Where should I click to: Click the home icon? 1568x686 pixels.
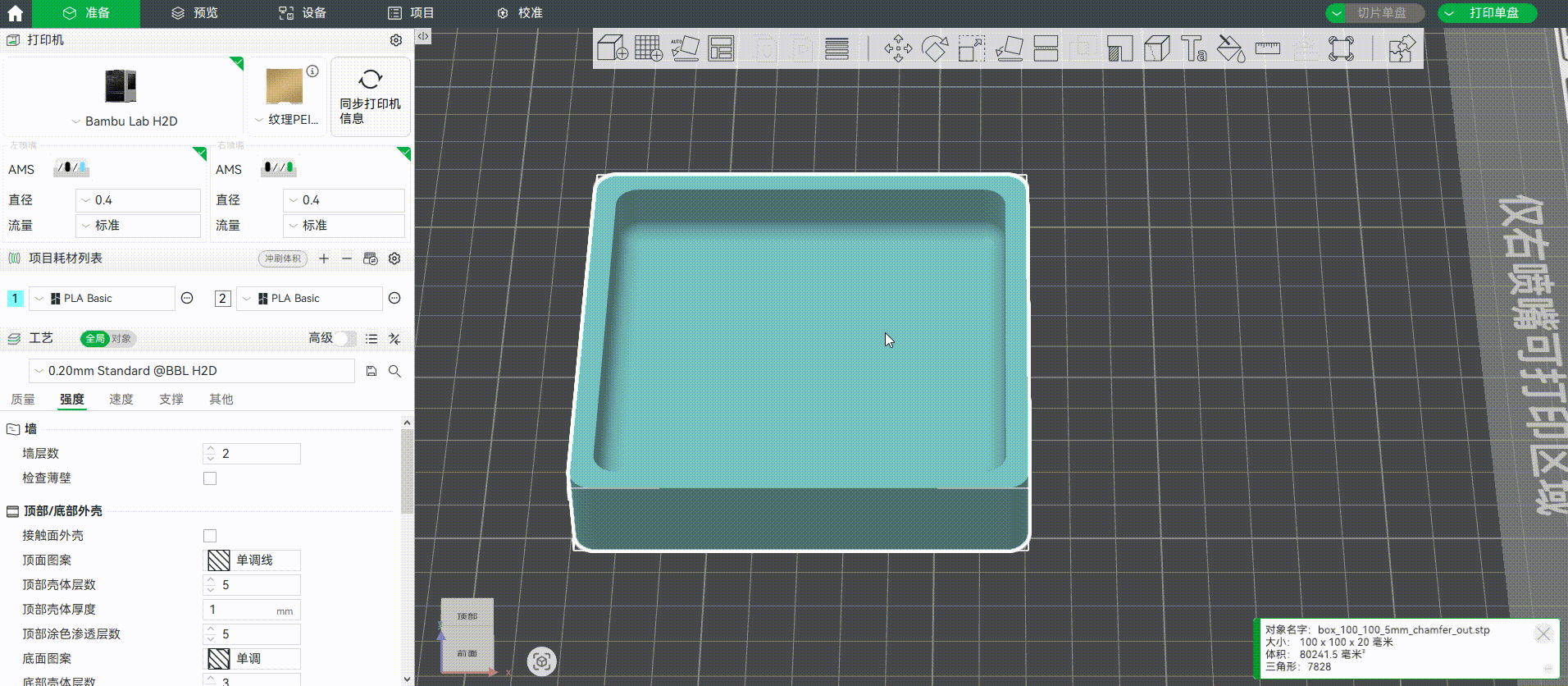pyautogui.click(x=15, y=13)
